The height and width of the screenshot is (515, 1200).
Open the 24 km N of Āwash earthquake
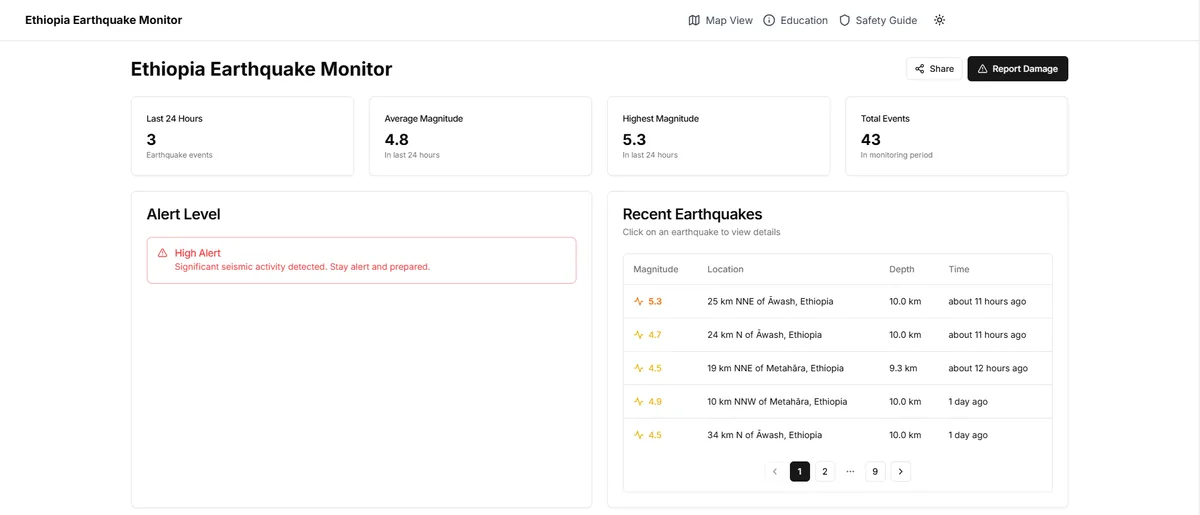(838, 335)
